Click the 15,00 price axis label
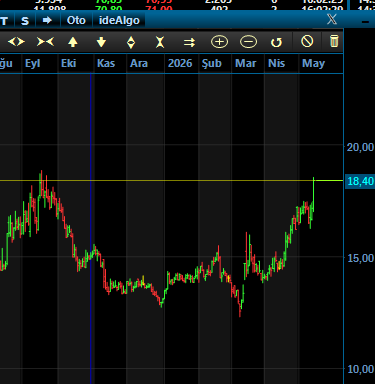 [360, 258]
